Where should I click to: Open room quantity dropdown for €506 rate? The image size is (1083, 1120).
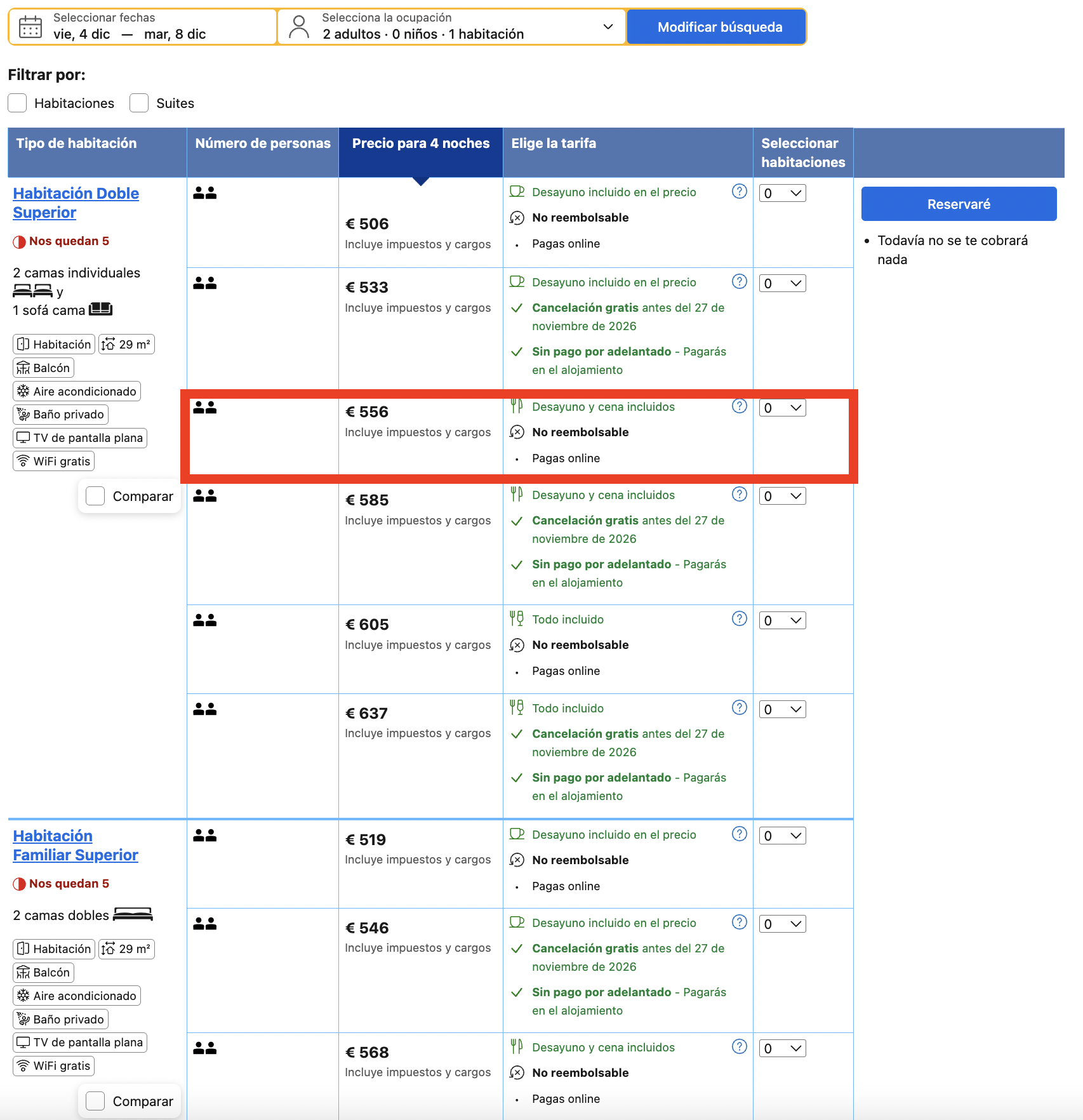click(783, 193)
